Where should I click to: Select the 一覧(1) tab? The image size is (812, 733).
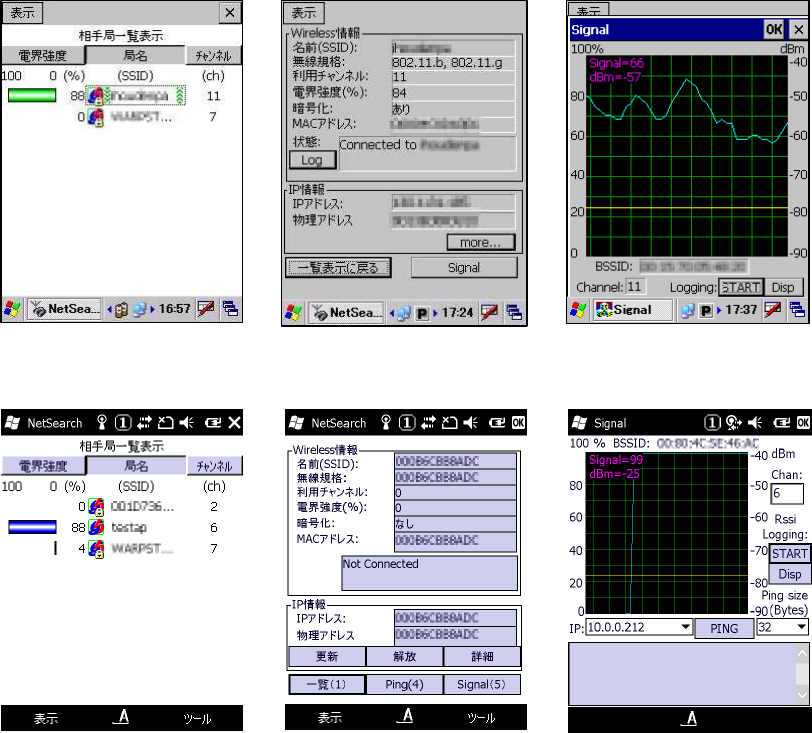[325, 684]
